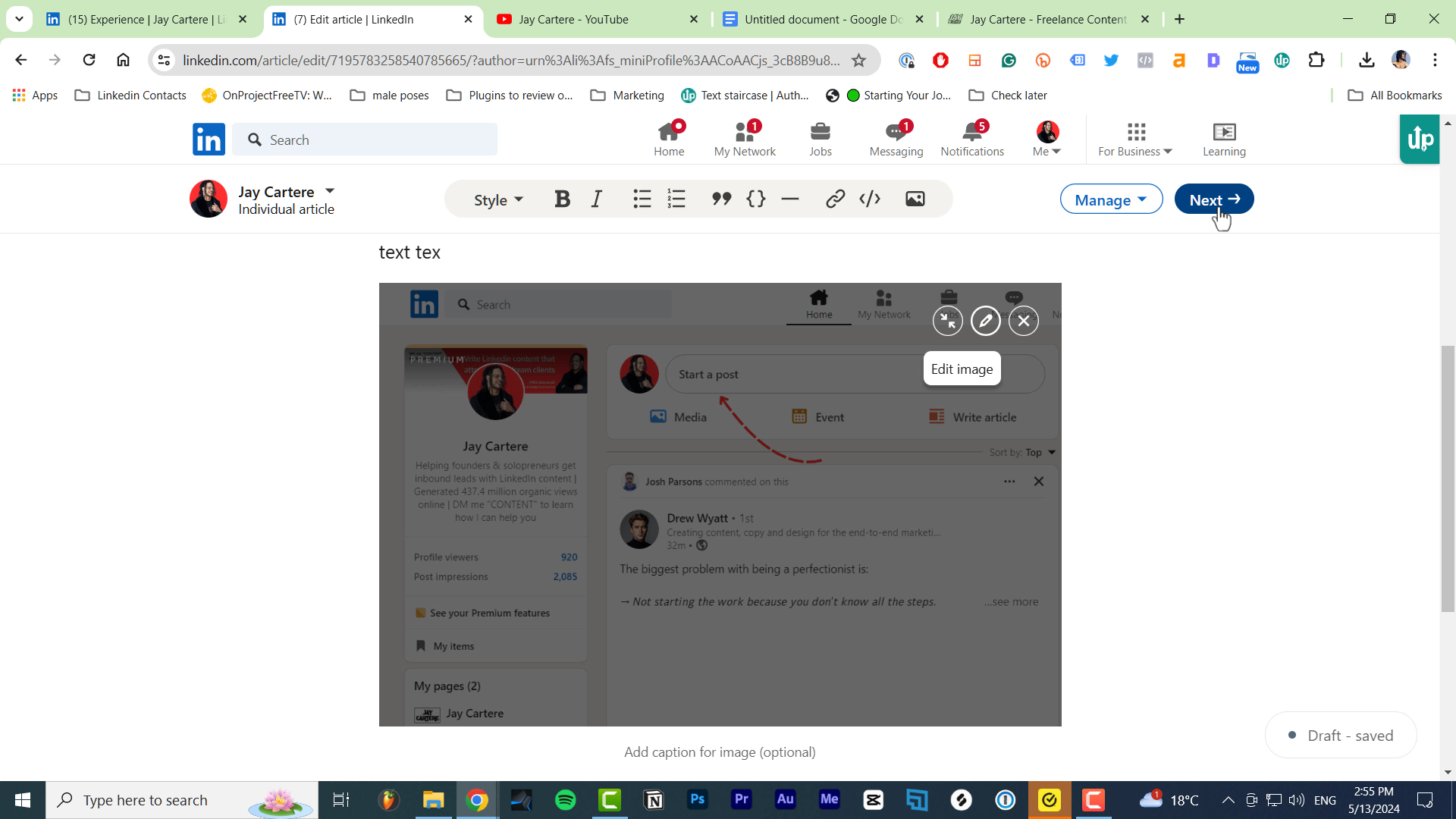1456x819 pixels.
Task: Insert a horizontal divider line
Action: 790,199
